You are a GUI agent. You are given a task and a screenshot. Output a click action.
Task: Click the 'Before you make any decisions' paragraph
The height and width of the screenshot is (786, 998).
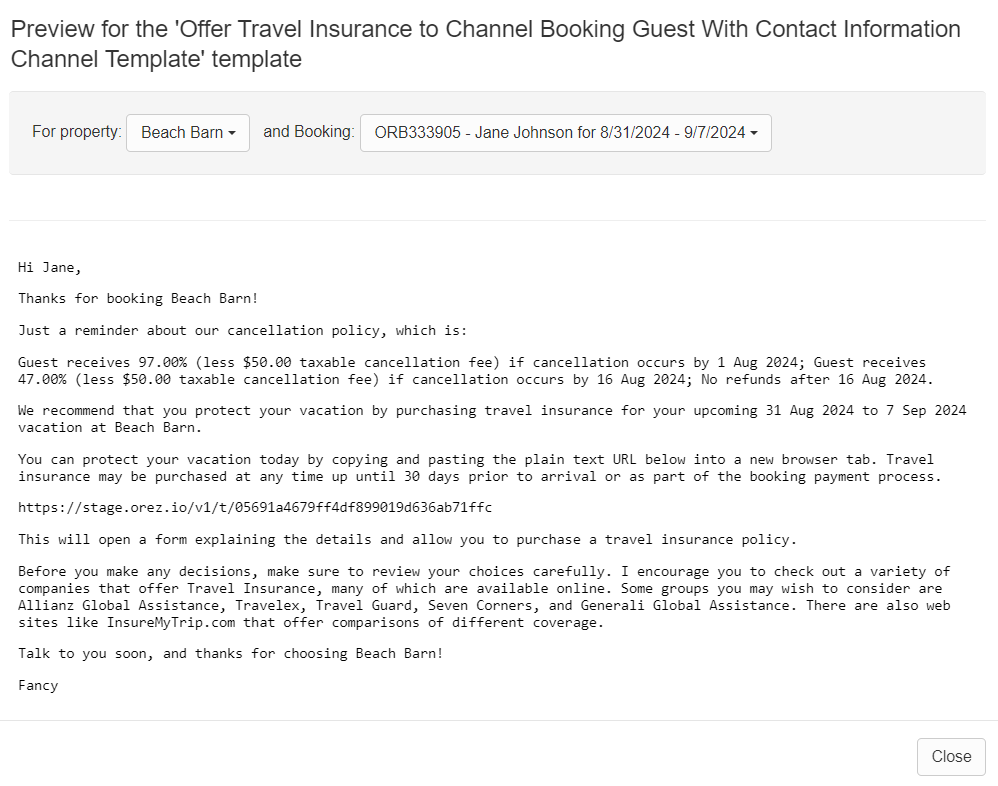pos(484,596)
